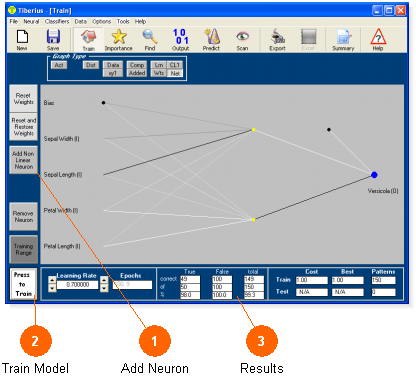Click the Scan eye icon
416x378 pixels.
point(242,36)
